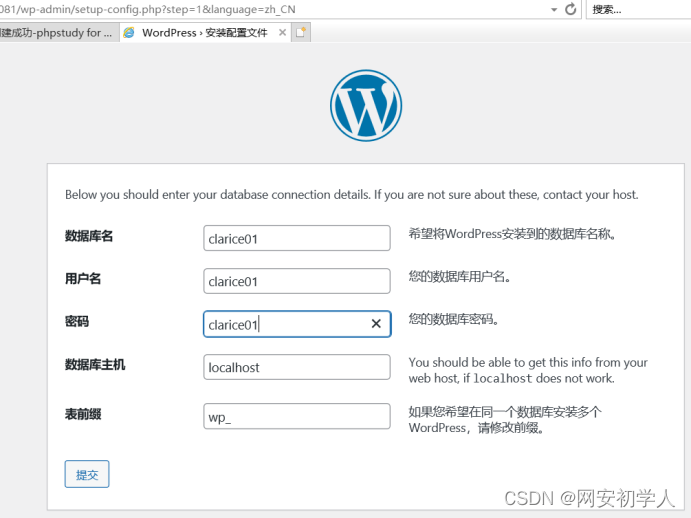Click the 密码 label
The width and height of the screenshot is (691, 518).
pyautogui.click(x=77, y=321)
